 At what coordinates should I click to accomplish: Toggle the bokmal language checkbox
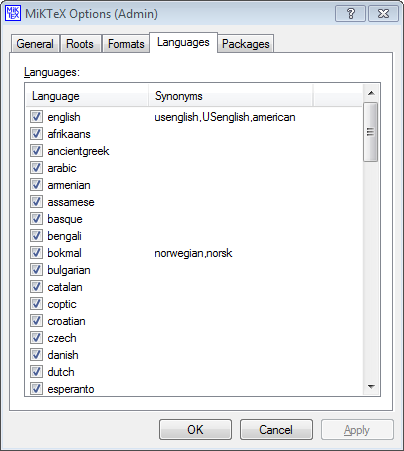point(36,253)
